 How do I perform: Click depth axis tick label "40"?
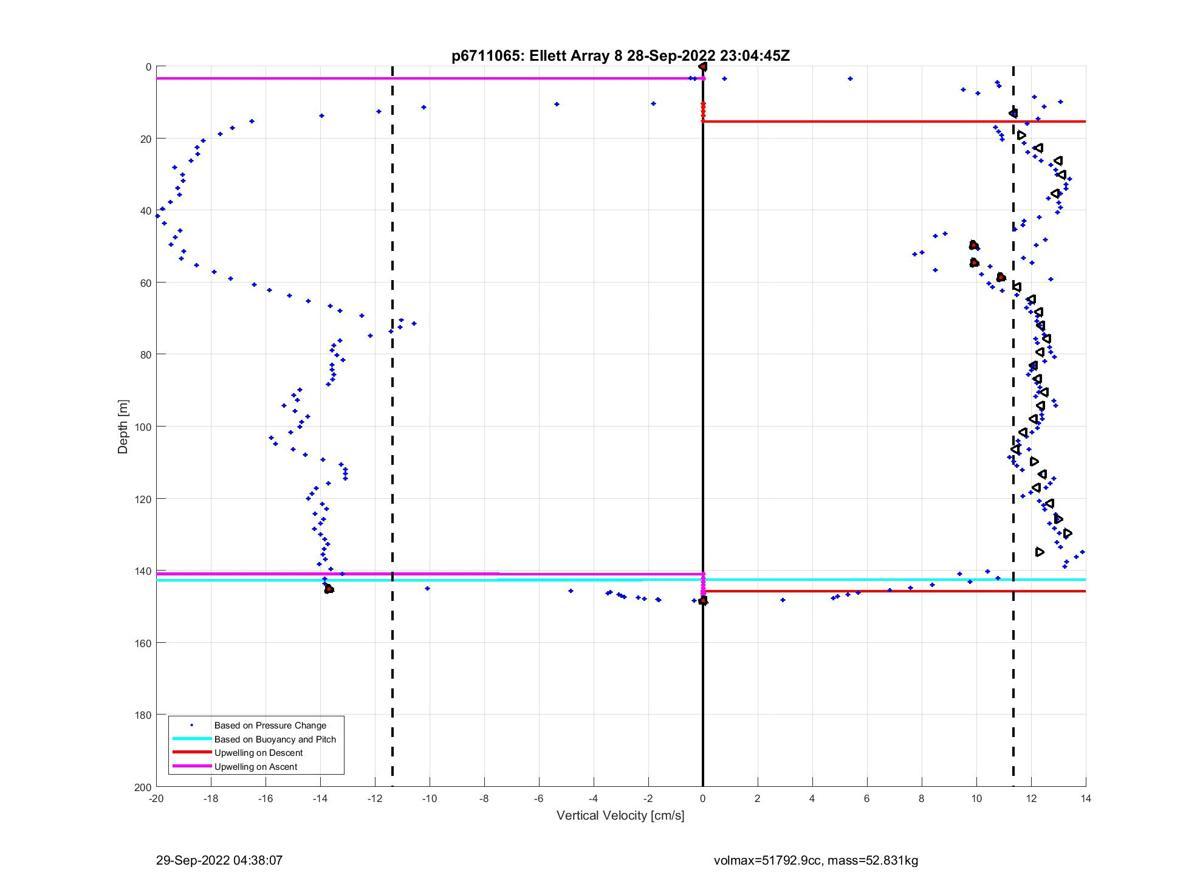[145, 211]
